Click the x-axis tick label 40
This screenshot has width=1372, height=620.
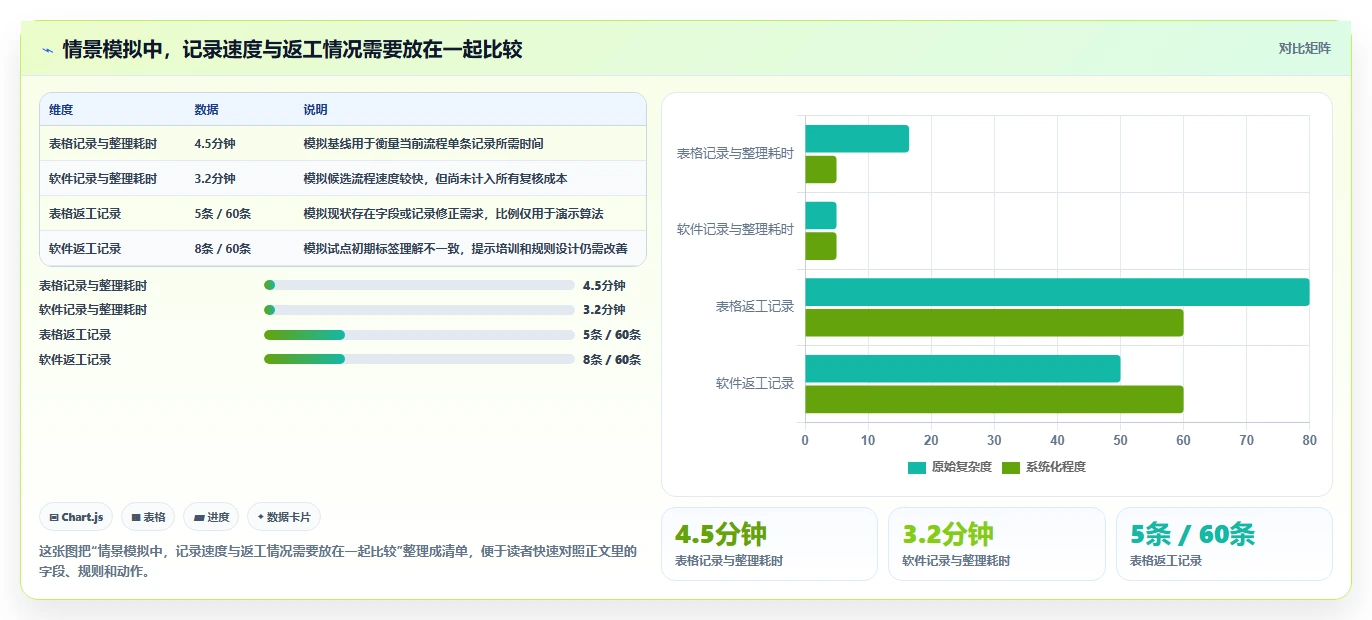[x=1057, y=440]
